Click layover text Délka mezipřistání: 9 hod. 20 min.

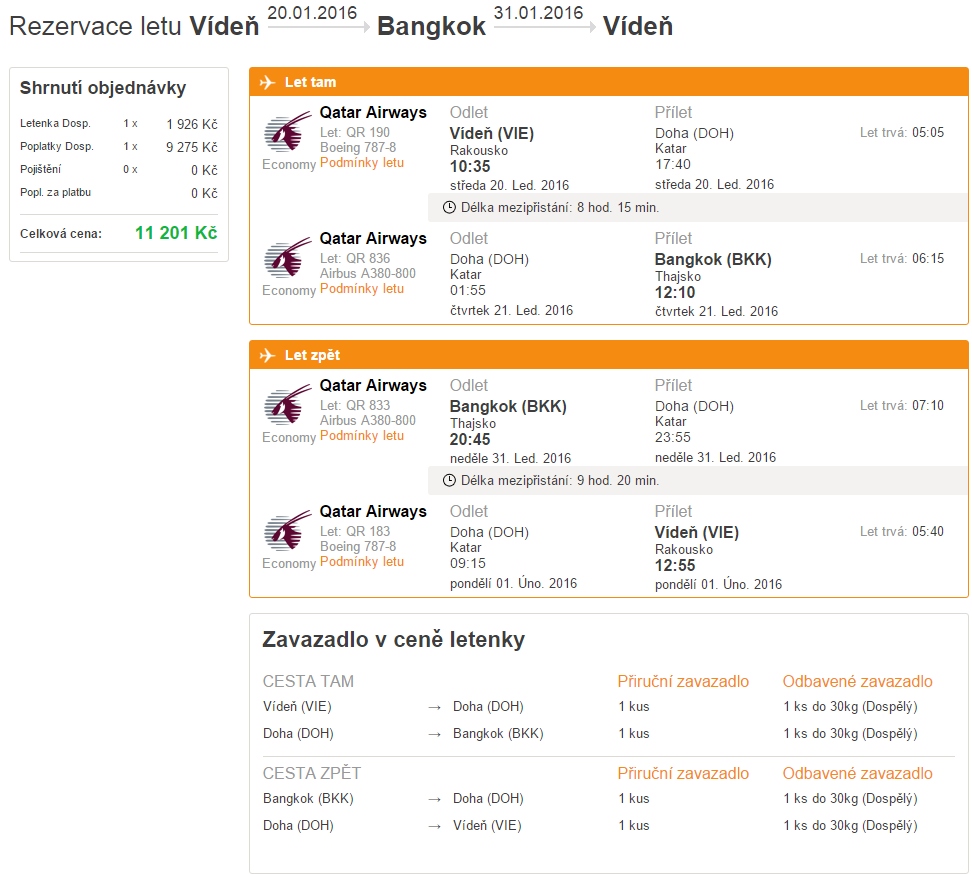(560, 480)
